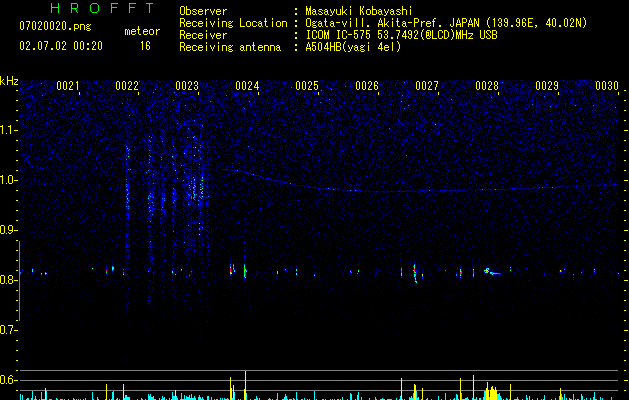629x400 pixels.
Task: Click the Receiving Location label
Action: (233, 23)
